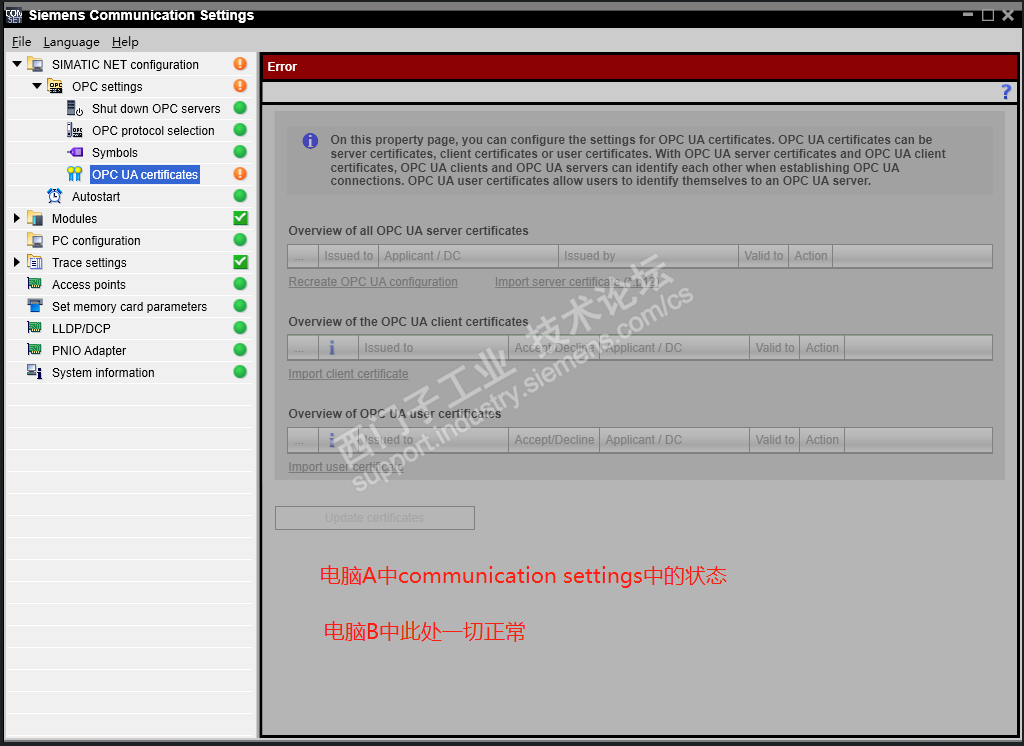Select the LLDP/DCP tree item
Viewport: 1024px width, 746px height.
(81, 329)
